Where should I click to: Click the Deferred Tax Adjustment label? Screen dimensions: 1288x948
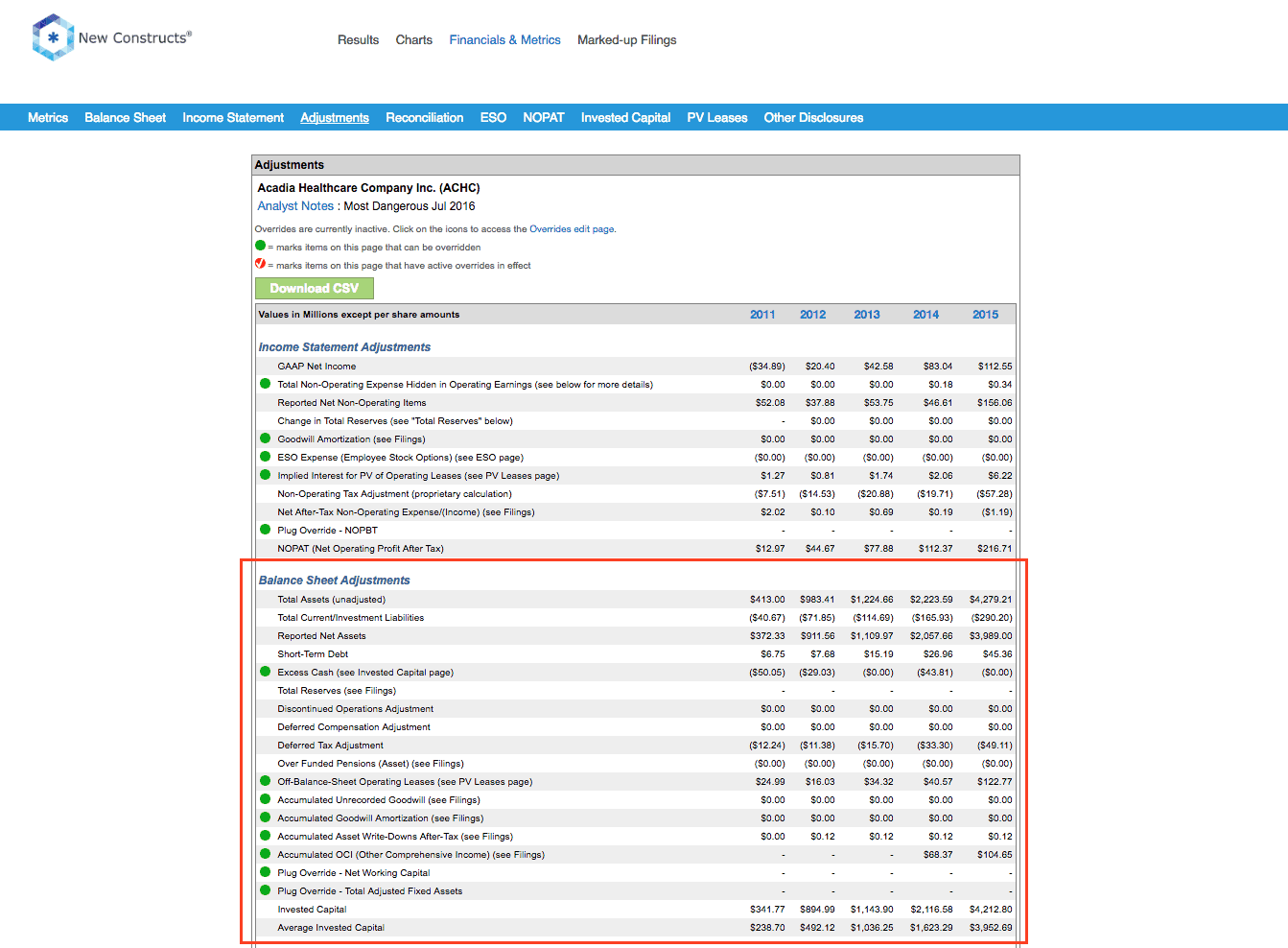(x=330, y=746)
